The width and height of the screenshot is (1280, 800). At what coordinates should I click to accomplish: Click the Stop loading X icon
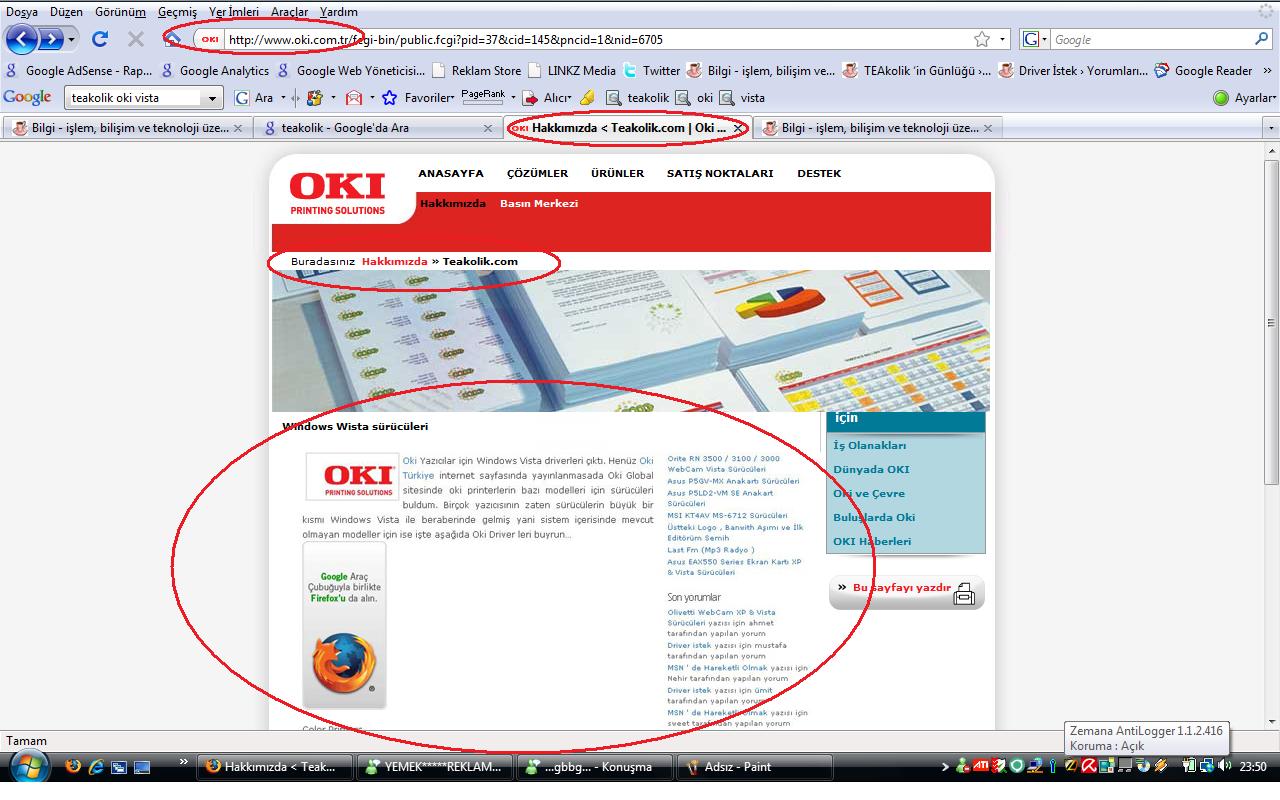tap(135, 39)
